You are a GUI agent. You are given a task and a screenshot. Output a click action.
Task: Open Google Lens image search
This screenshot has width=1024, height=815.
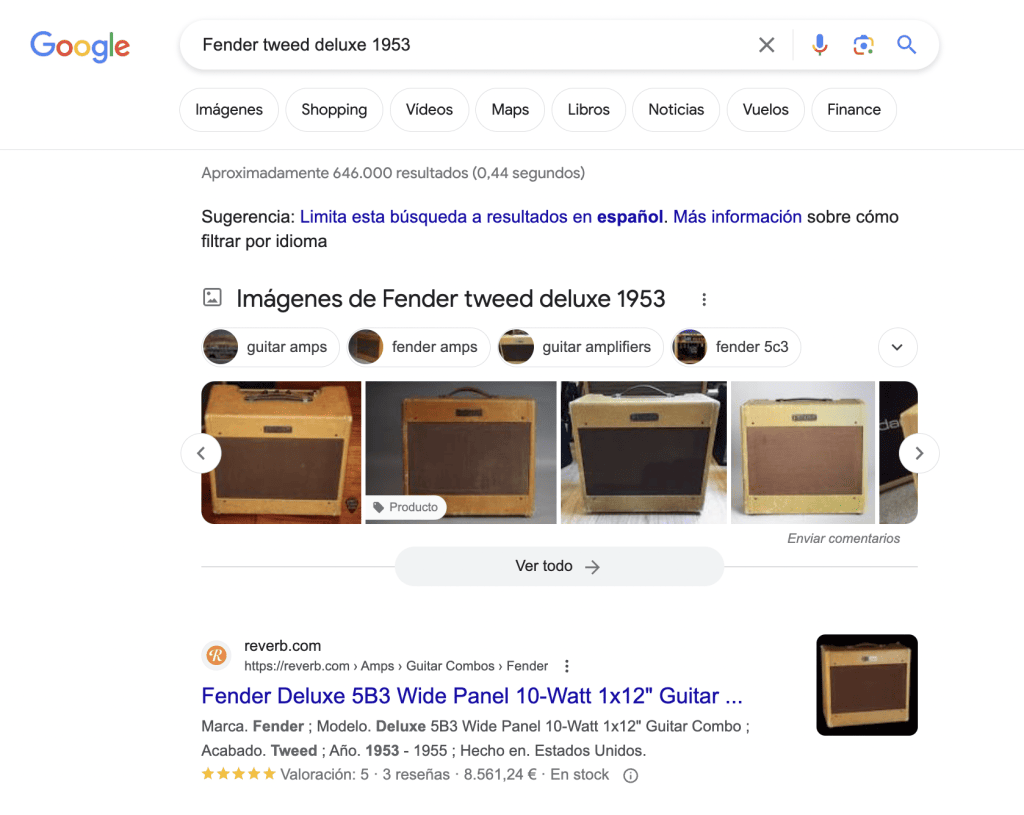pos(863,45)
